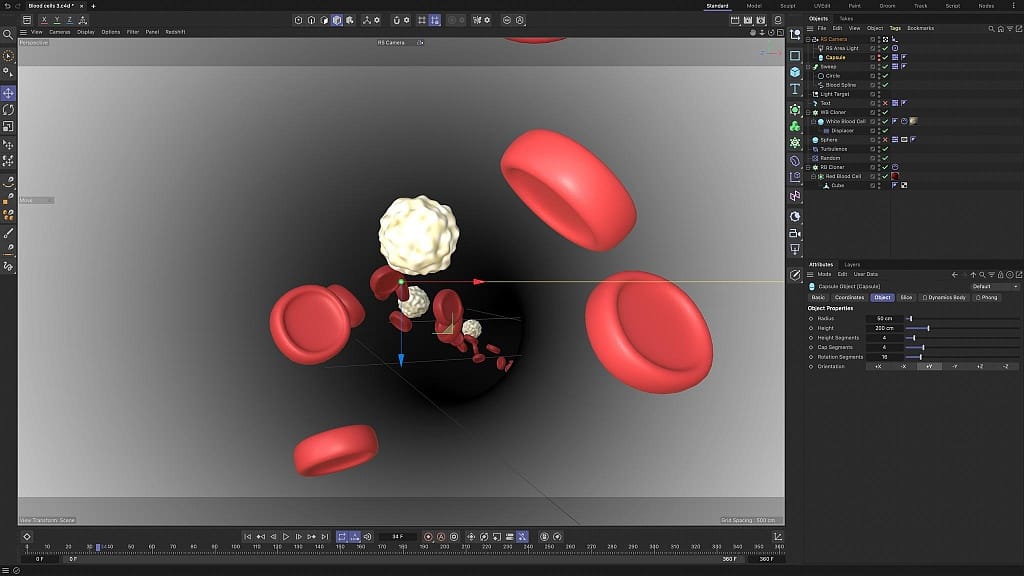
Task: Activate the Move tool
Action: tap(8, 93)
